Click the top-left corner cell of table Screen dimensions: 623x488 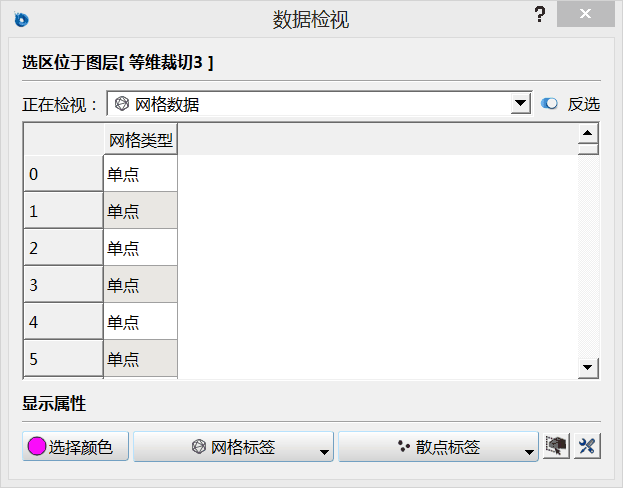(64, 139)
